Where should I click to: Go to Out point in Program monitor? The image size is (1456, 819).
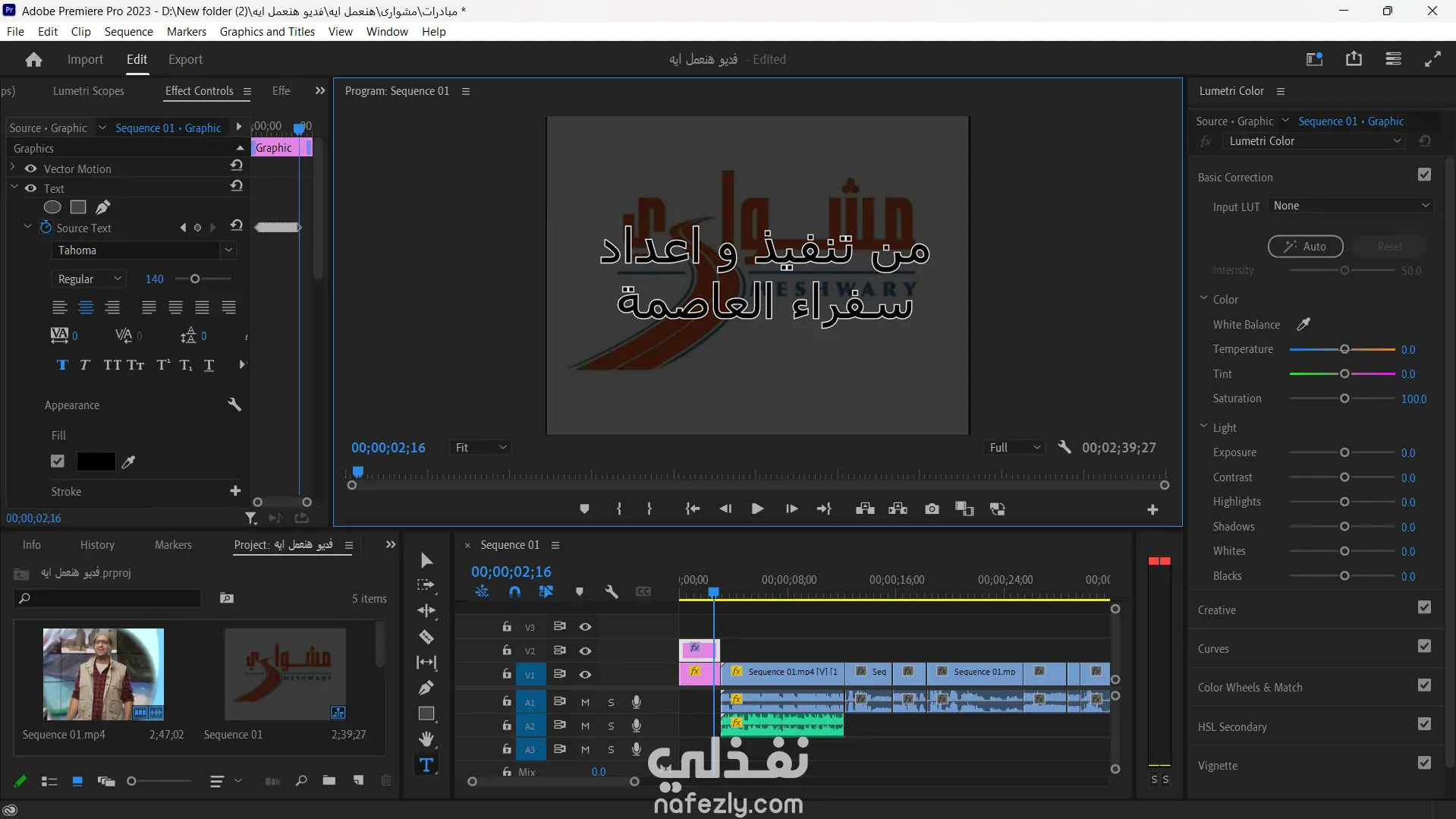(824, 509)
